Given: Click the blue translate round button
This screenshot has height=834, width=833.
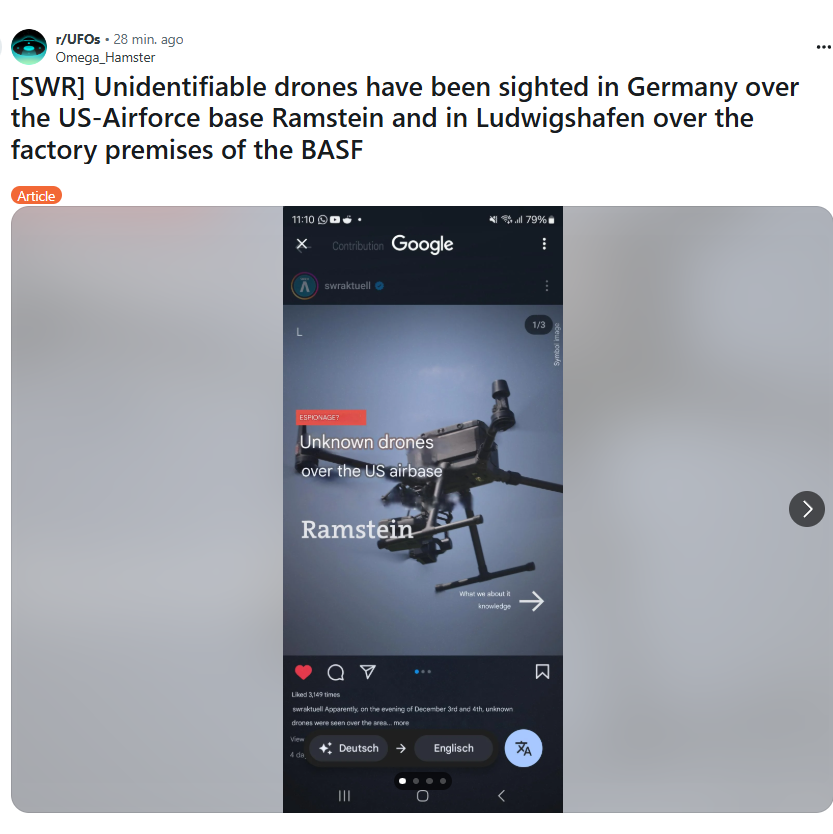Looking at the screenshot, I should [523, 748].
